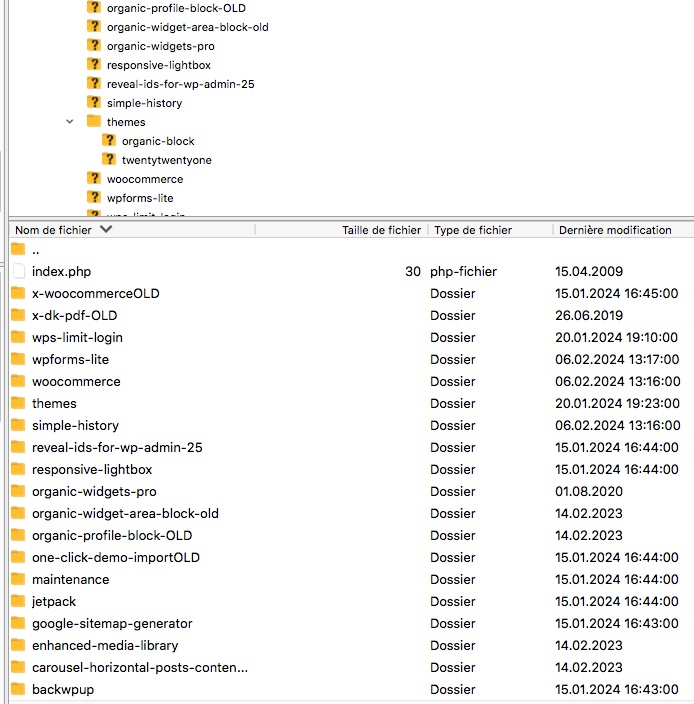Select jetpack folder name
The height and width of the screenshot is (704, 694).
(x=54, y=602)
